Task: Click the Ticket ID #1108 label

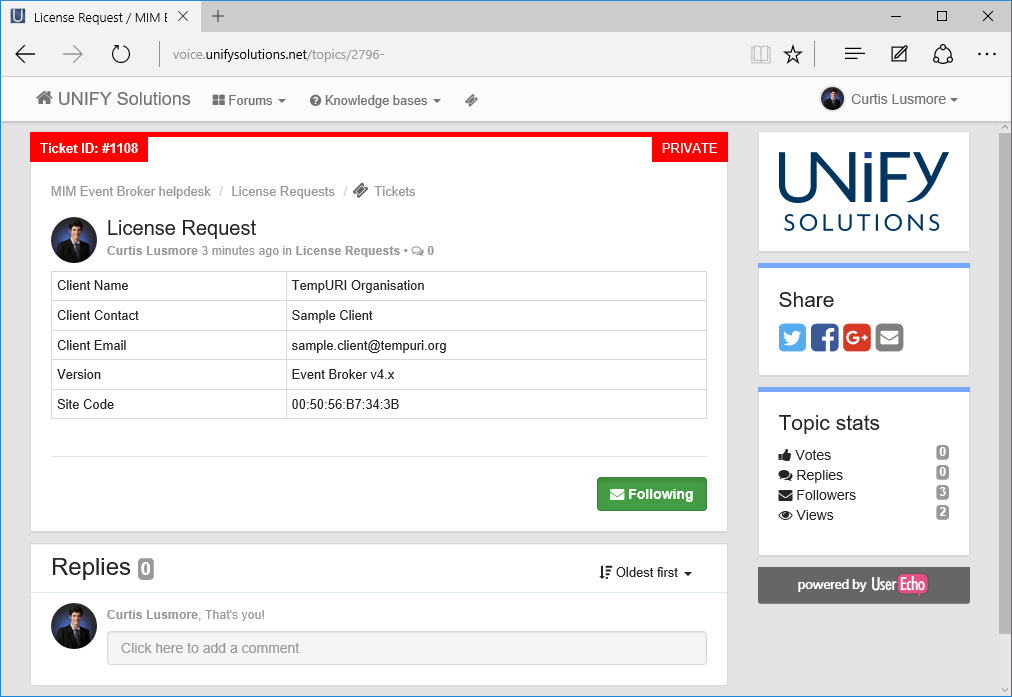Action: click(x=89, y=148)
